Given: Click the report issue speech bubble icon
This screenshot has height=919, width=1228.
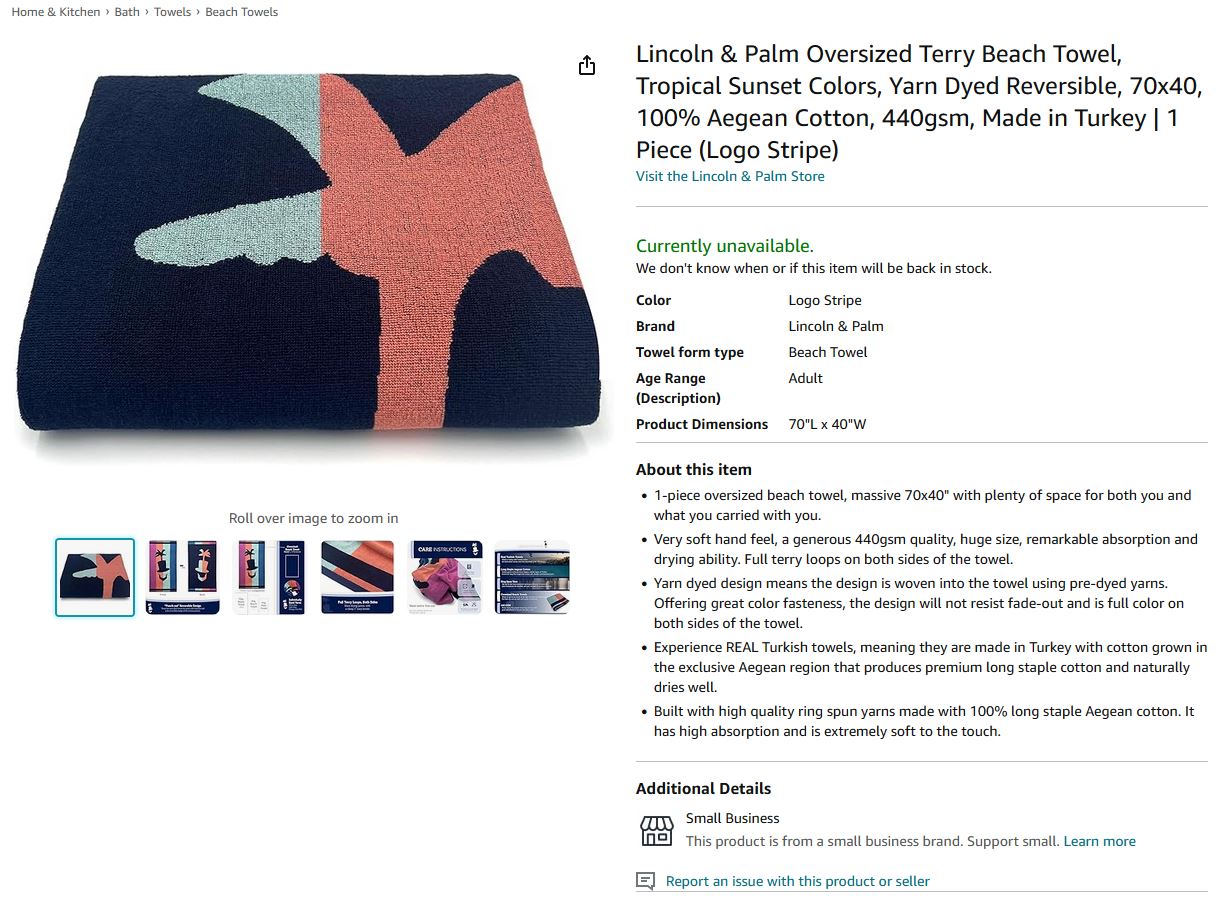Looking at the screenshot, I should [x=647, y=881].
